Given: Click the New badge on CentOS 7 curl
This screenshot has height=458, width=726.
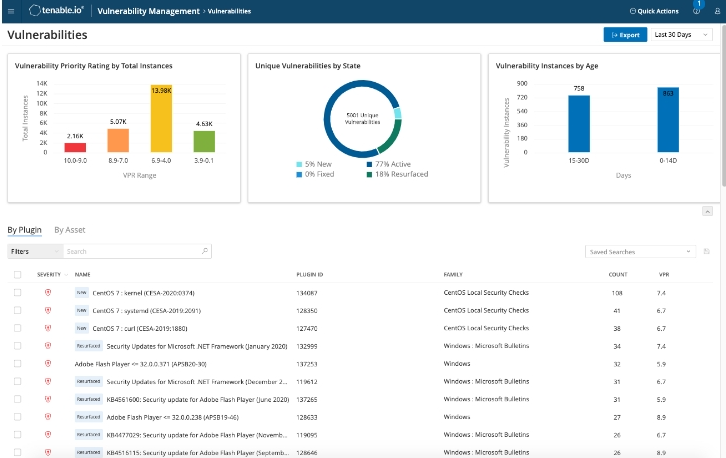Looking at the screenshot, I should pyautogui.click(x=81, y=328).
